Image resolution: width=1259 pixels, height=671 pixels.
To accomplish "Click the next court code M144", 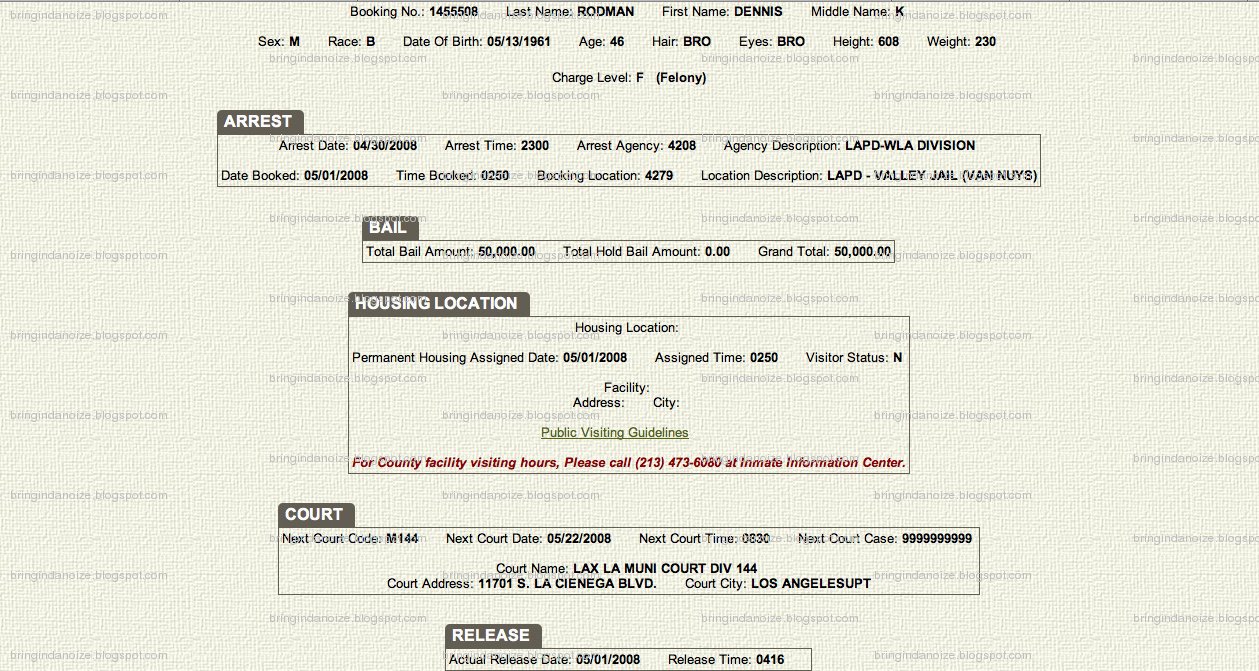I will pyautogui.click(x=402, y=539).
